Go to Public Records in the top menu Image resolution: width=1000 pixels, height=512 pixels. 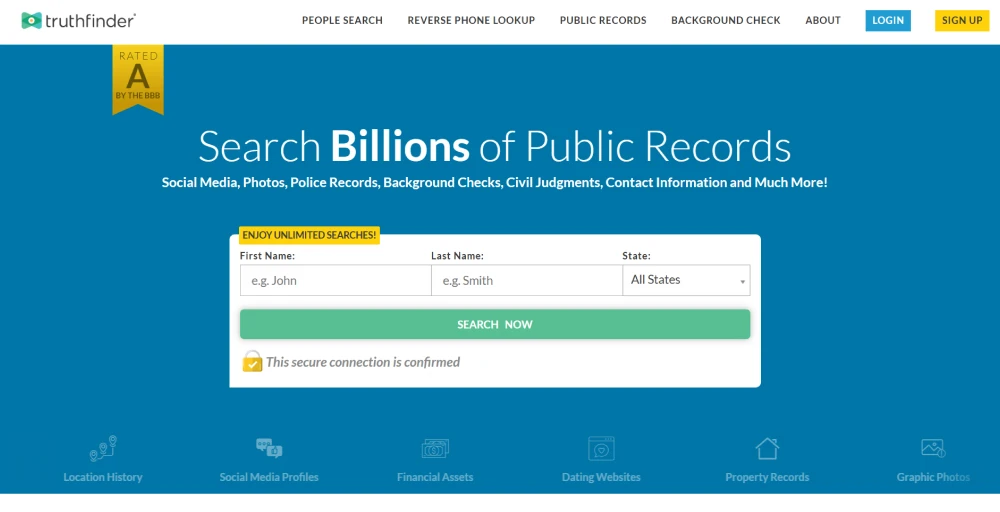603,20
